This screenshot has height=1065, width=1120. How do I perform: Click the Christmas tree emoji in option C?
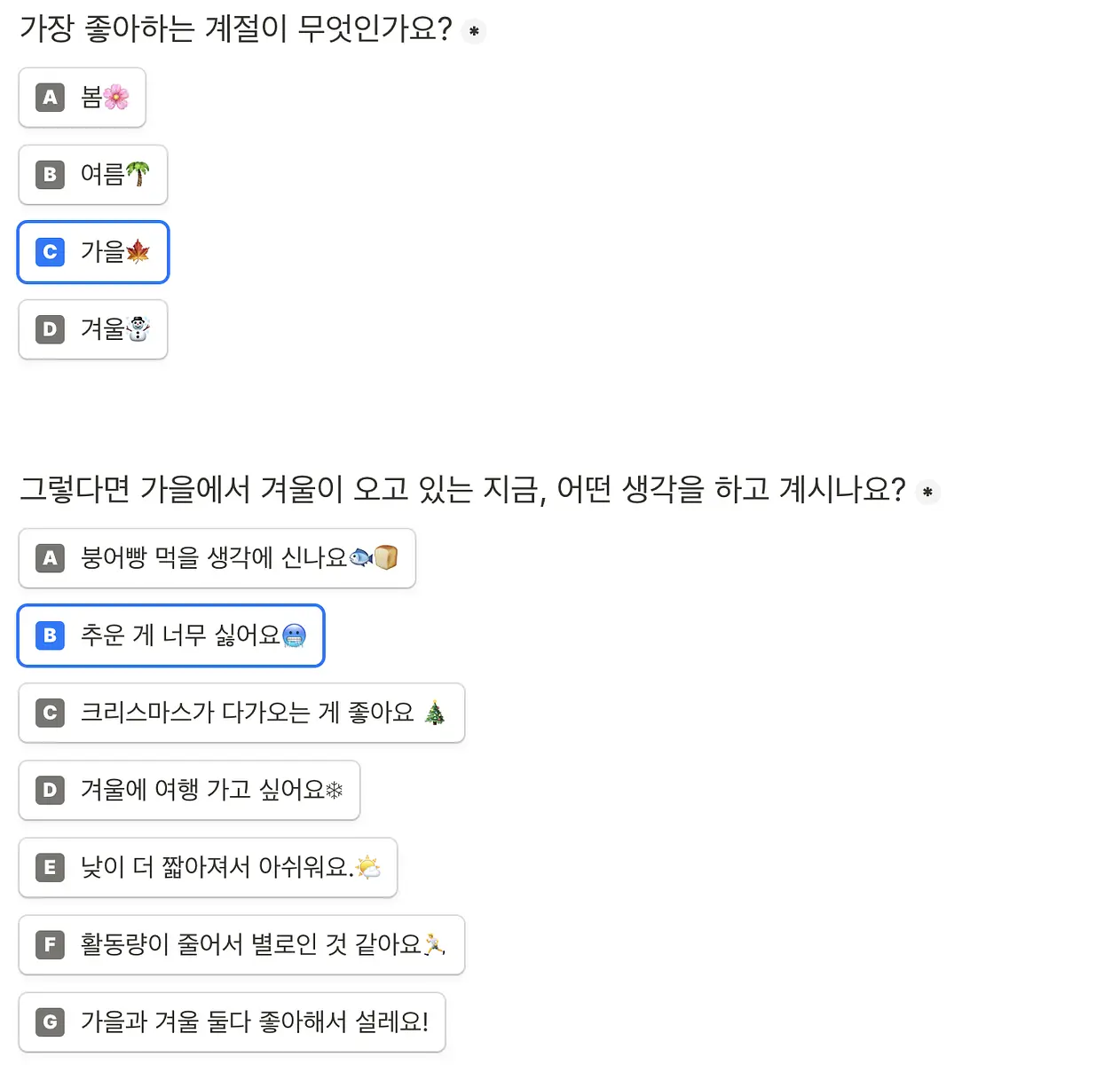click(435, 712)
